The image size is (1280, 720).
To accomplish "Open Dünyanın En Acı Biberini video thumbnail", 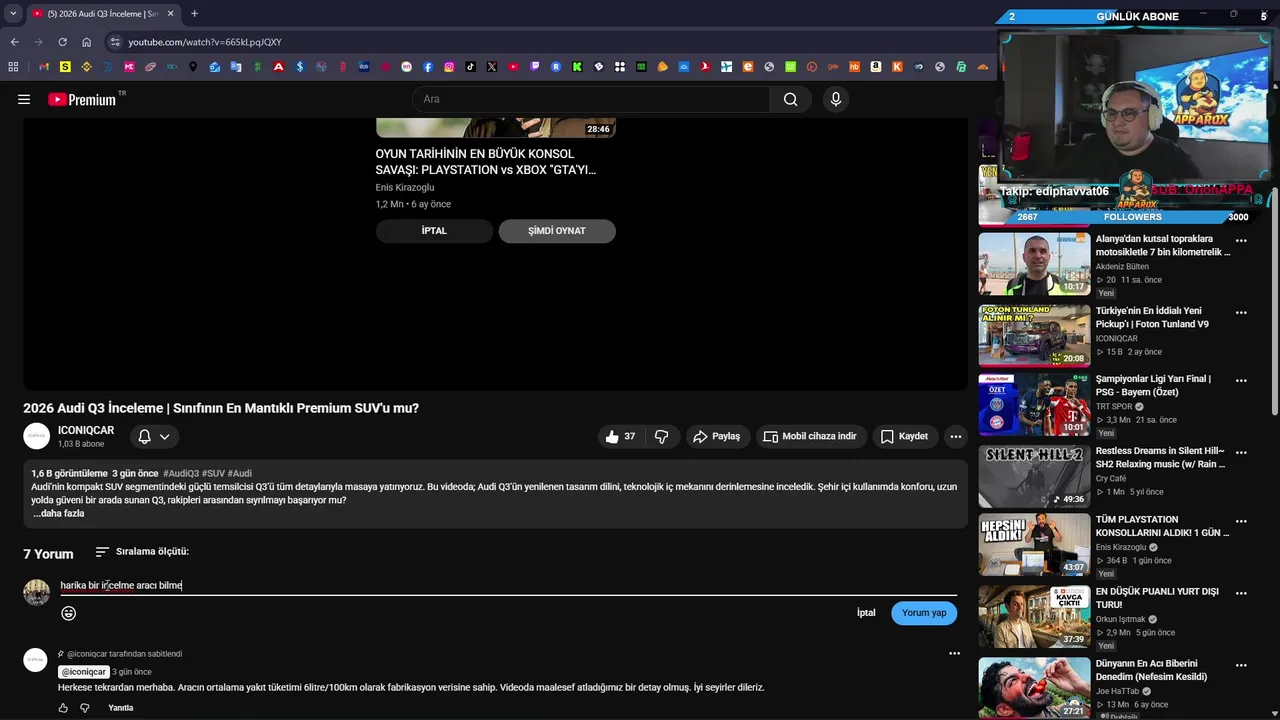I will coord(1034,687).
